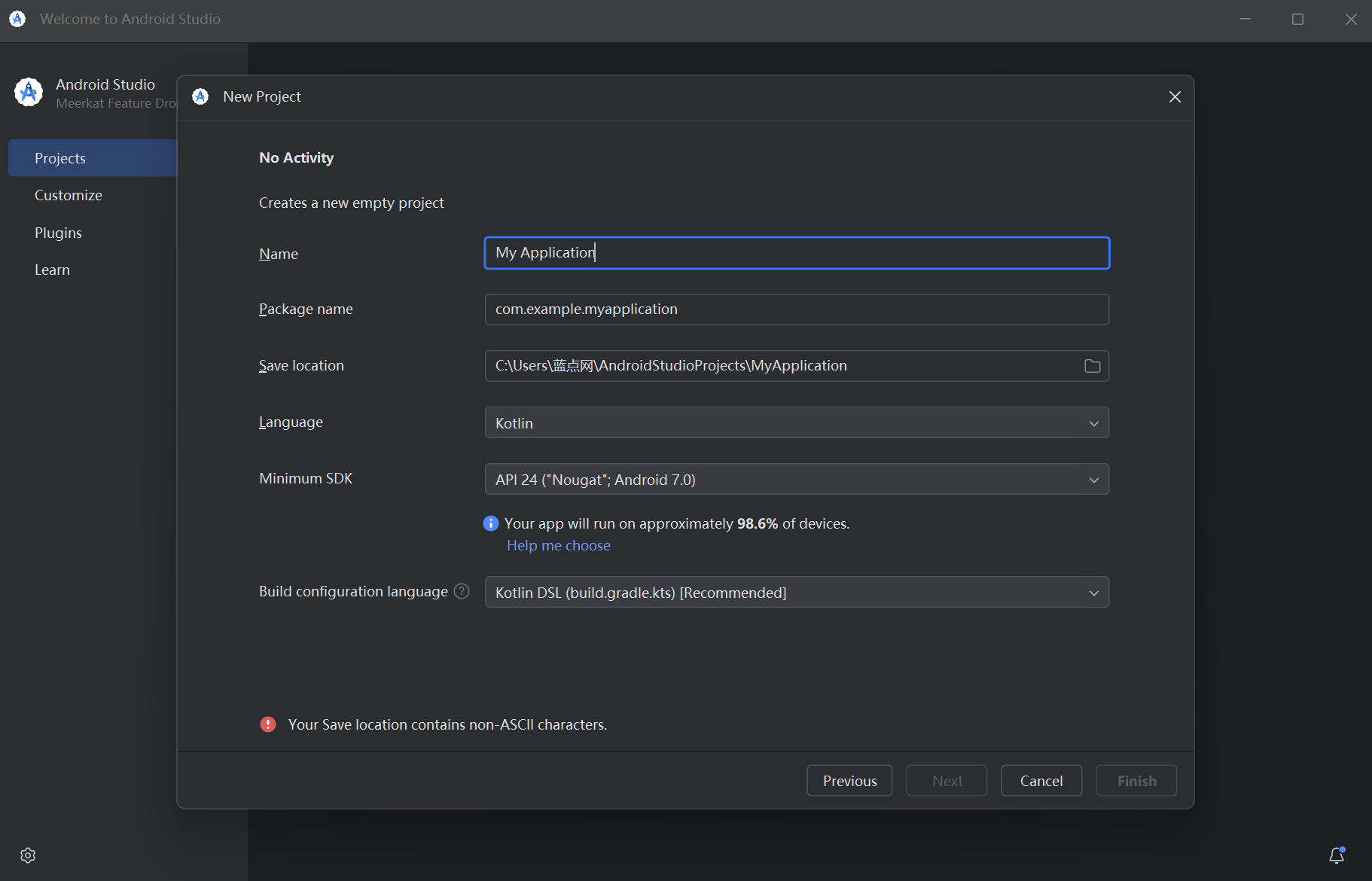This screenshot has height=881, width=1372.
Task: Close the New Project dialog with X
Action: tap(1175, 97)
